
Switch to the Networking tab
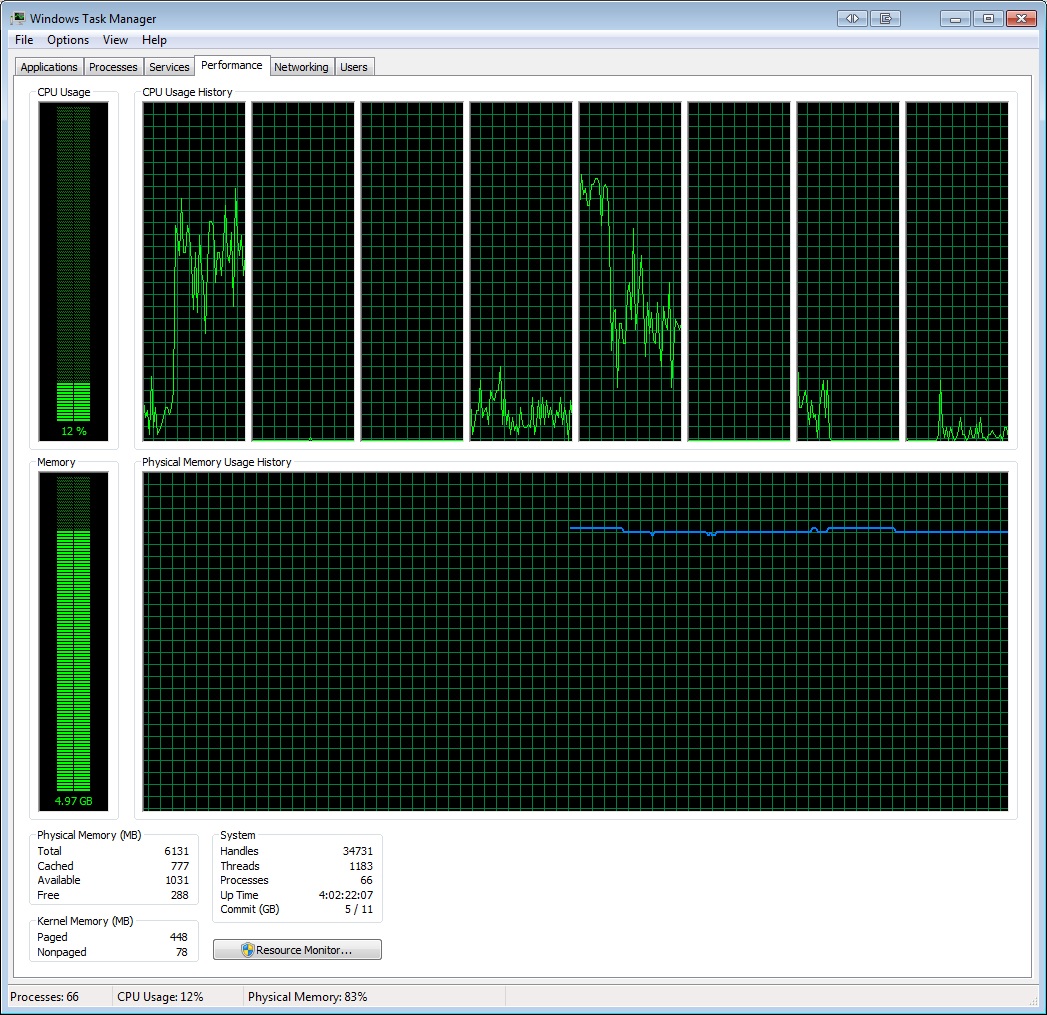pos(301,67)
